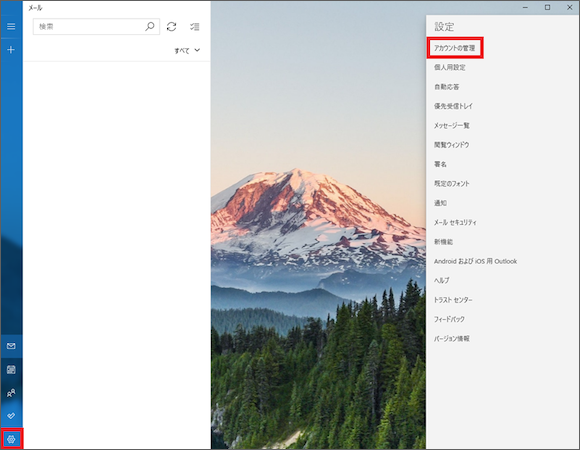Viewport: 580px width, 450px height.
Task: Click the plus new mail icon
Action: coord(11,50)
